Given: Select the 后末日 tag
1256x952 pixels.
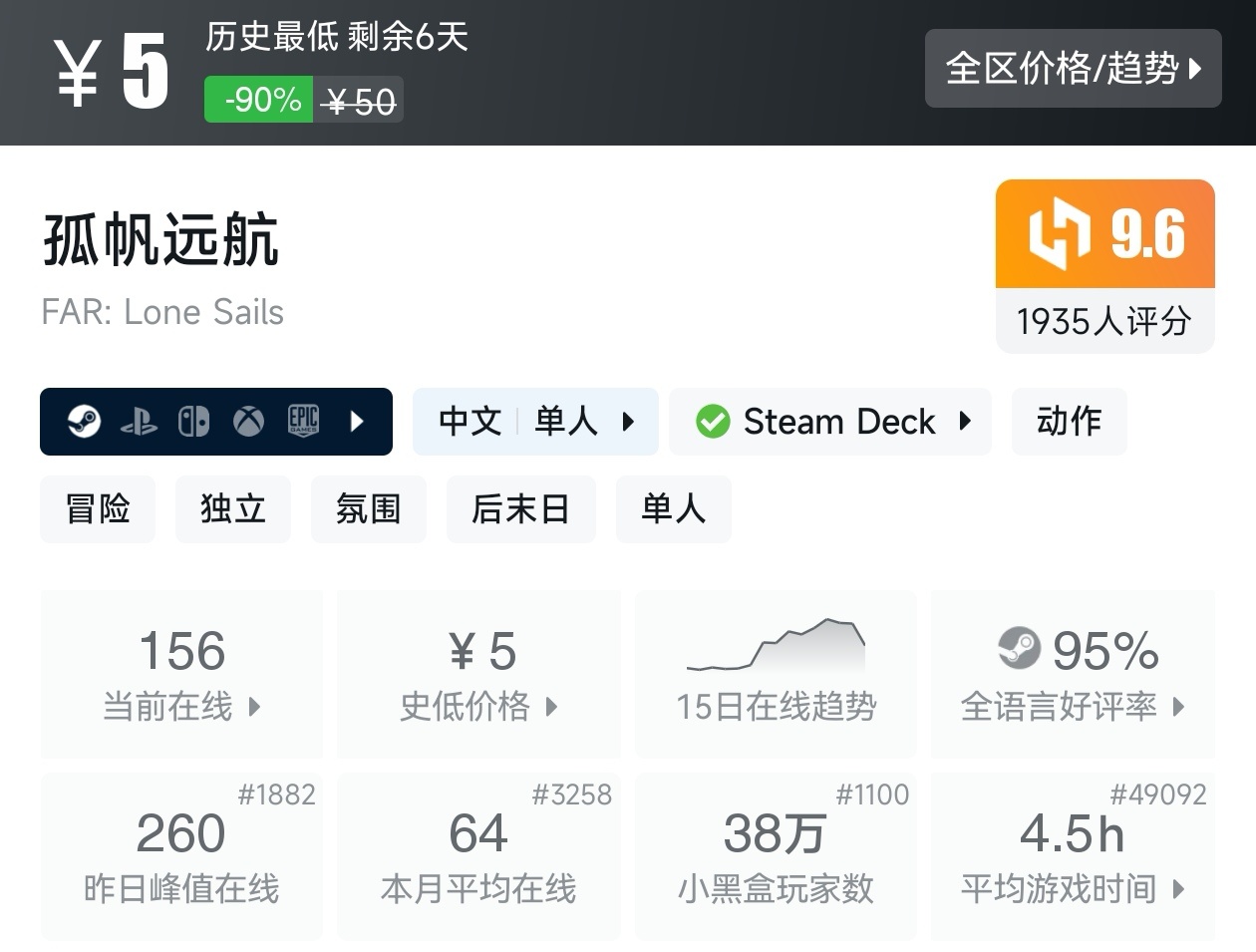Looking at the screenshot, I should point(520,509).
